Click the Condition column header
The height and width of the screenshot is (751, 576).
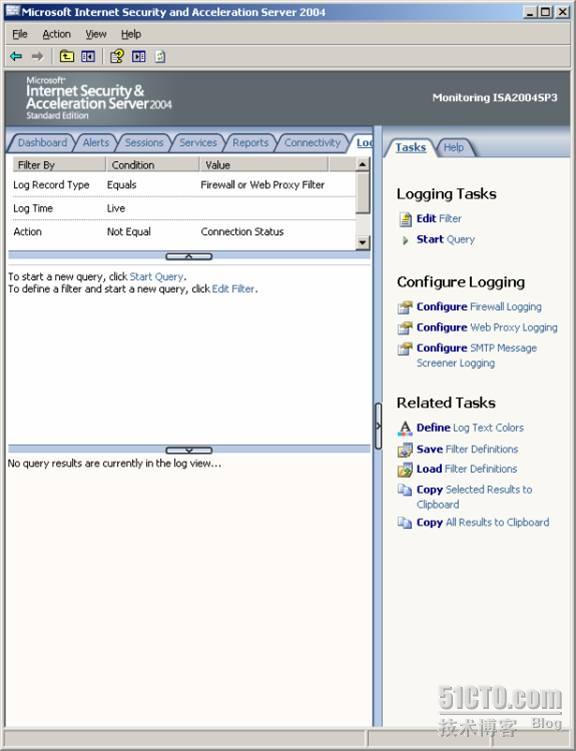(x=152, y=165)
